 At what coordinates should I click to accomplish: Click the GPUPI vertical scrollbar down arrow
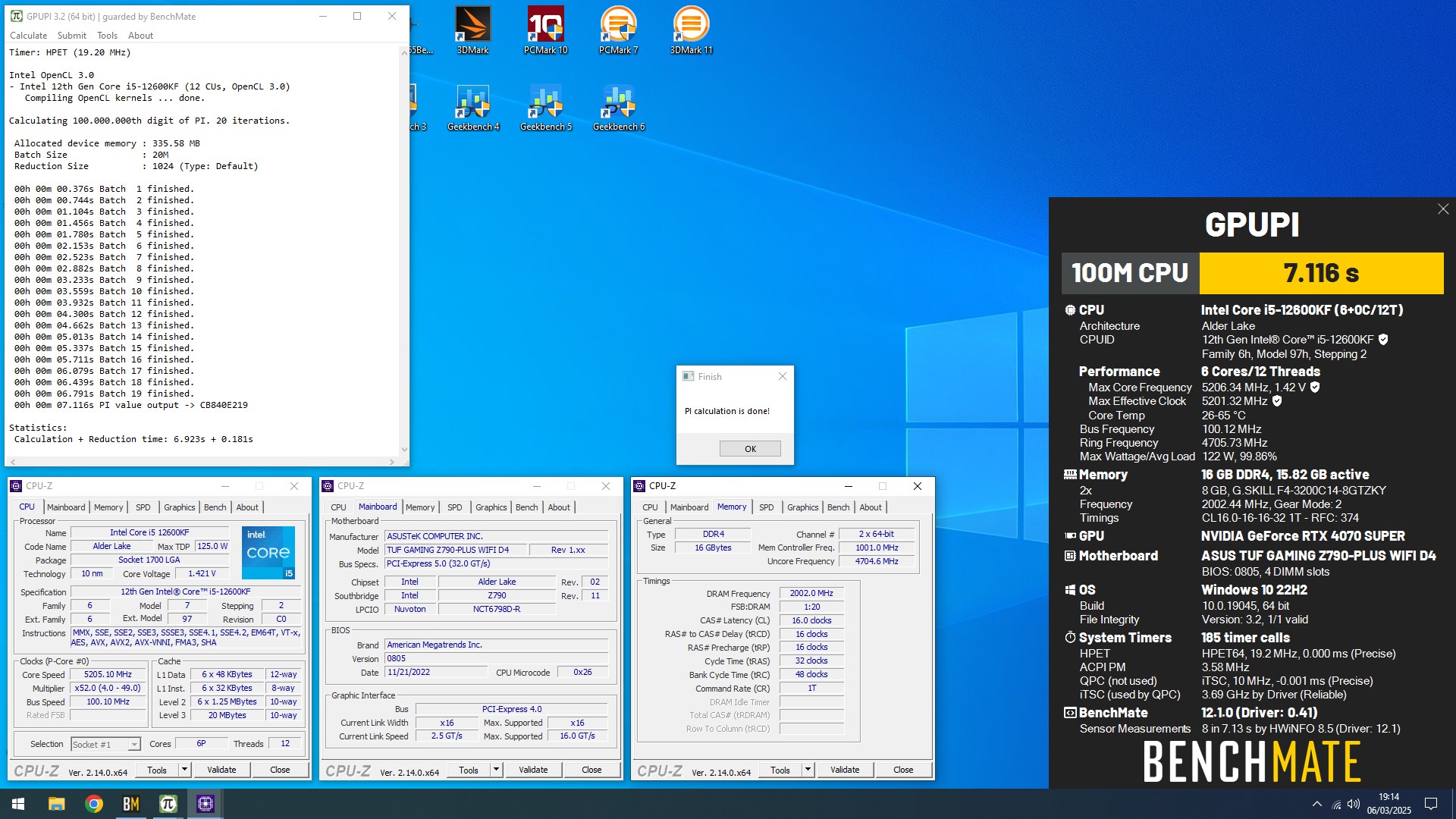coord(404,450)
